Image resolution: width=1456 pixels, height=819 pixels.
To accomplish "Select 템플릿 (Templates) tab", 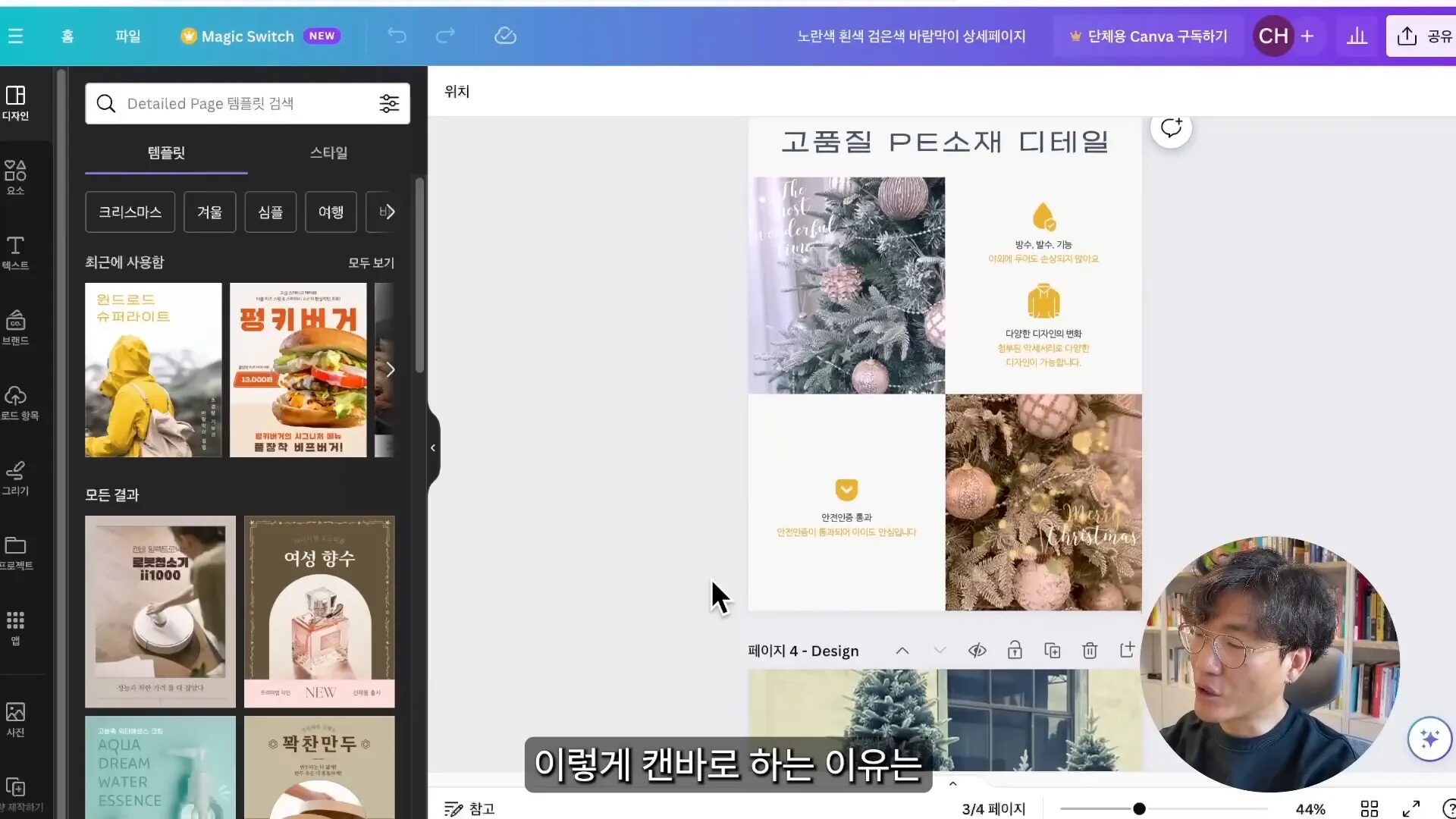I will point(166,152).
